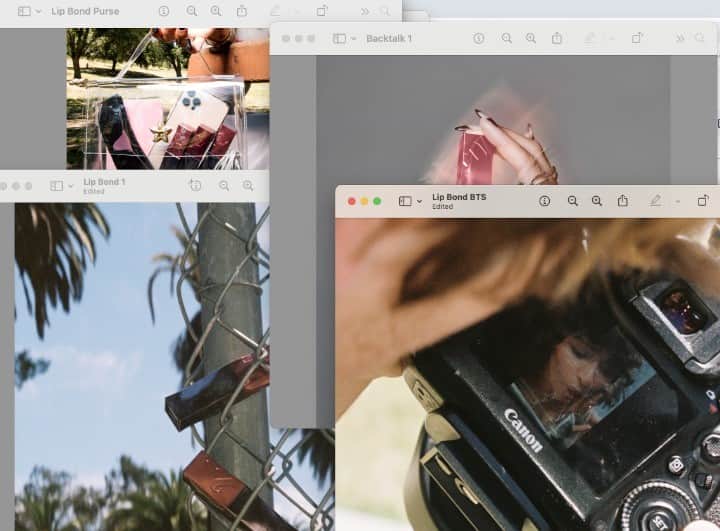
Task: Rotate image in Lip Bond BTS window
Action: (x=703, y=201)
